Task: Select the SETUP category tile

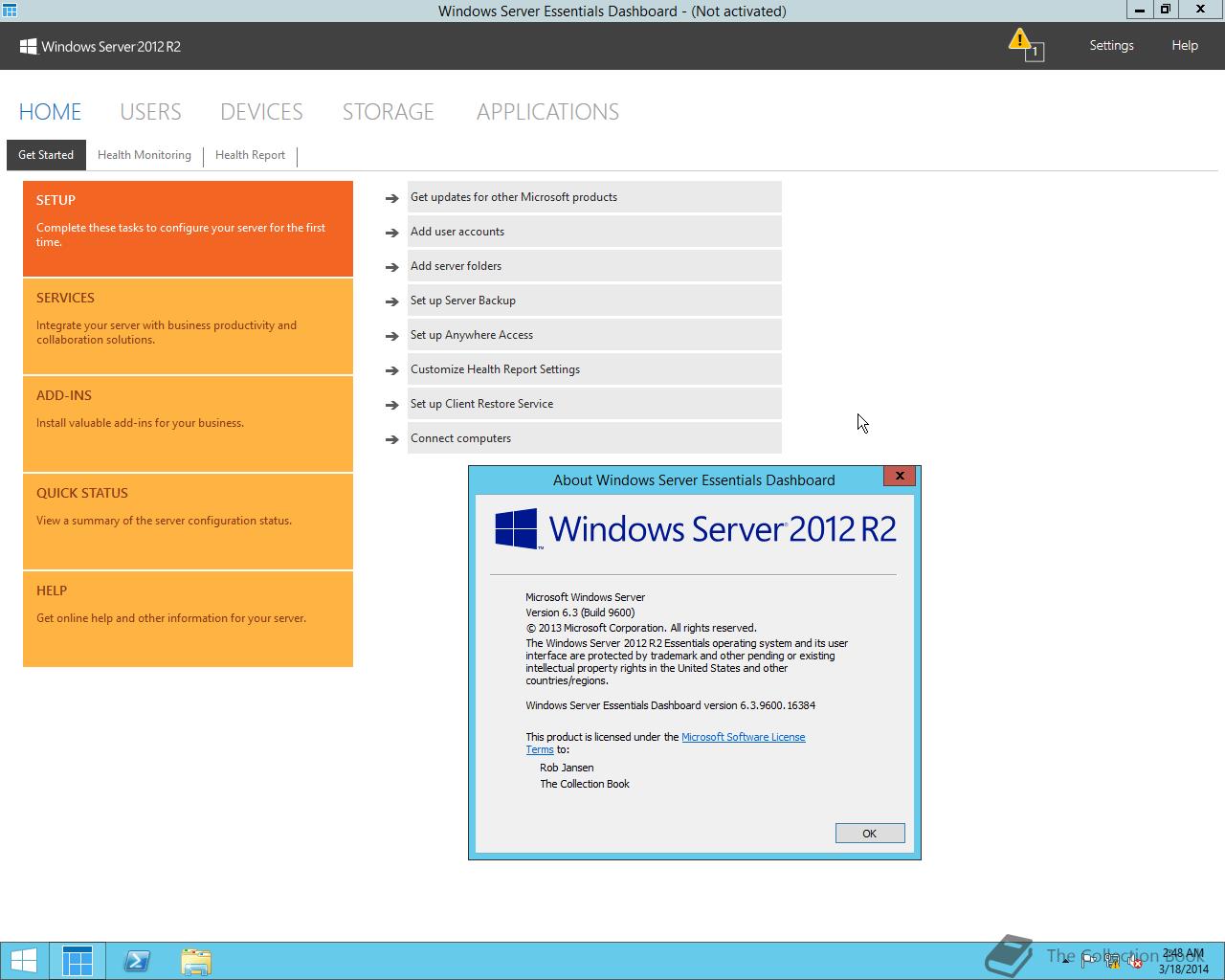Action: (188, 228)
